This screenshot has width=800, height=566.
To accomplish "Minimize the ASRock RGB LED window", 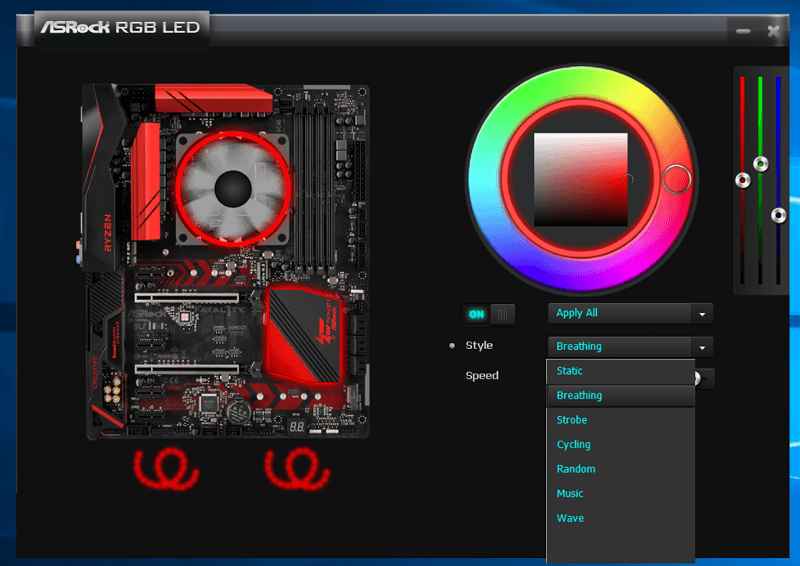I will coord(743,31).
